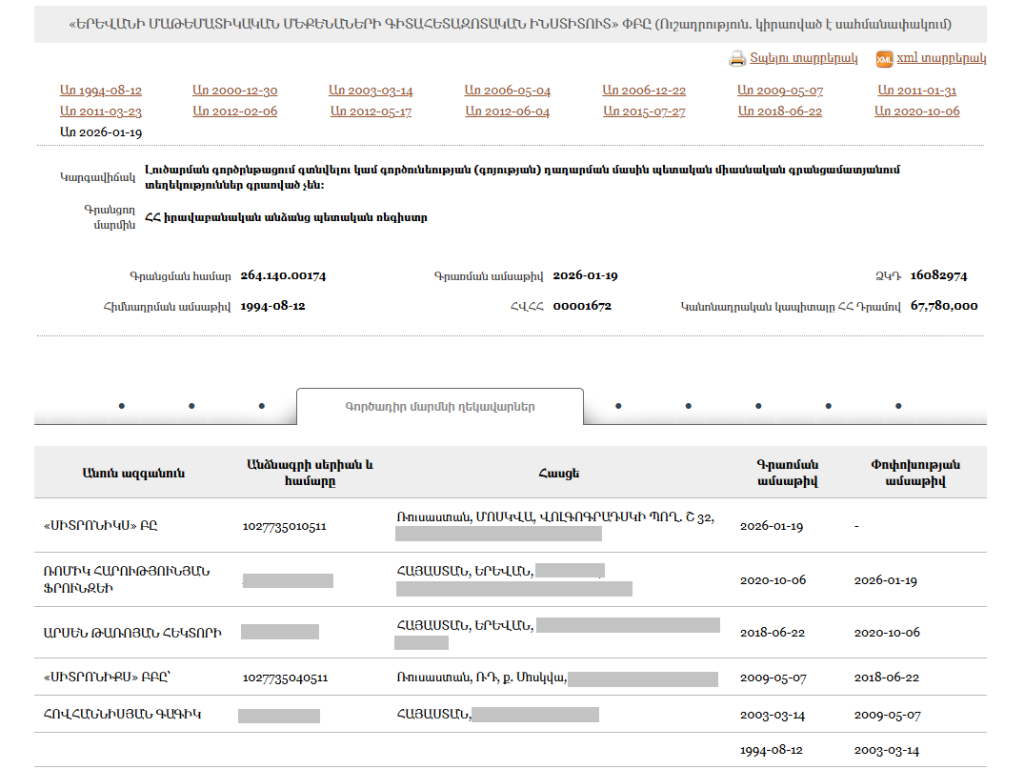1024x769 pixels.
Task: Open the dot tab just right of the active tab
Action: pyautogui.click(x=618, y=406)
